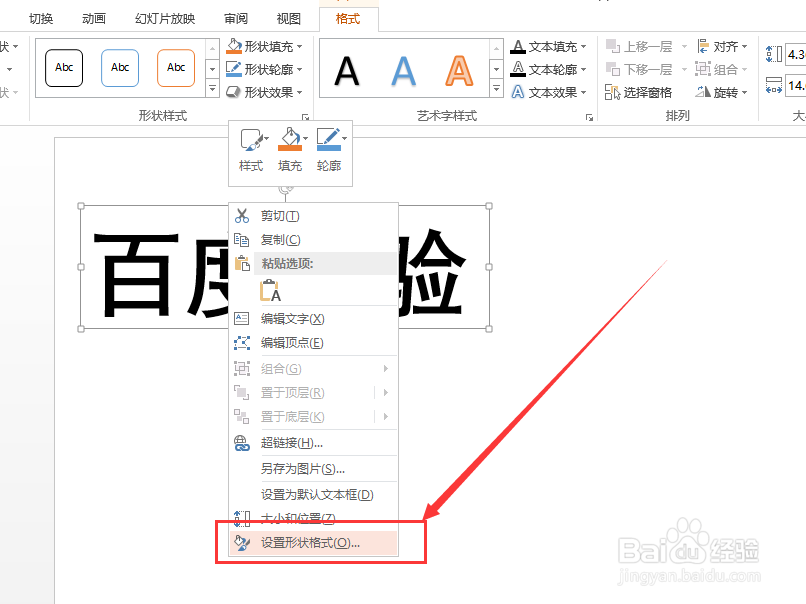Screen dimensions: 806x604
Task: Click the Shape Fill (形状填充) paint bucket icon
Action: (x=234, y=46)
